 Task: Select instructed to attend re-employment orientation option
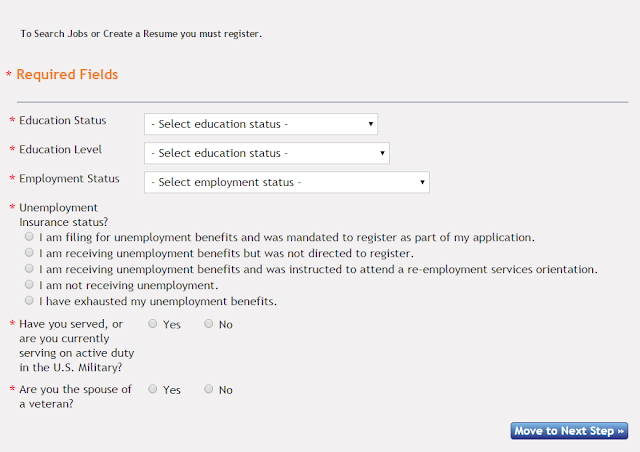click(x=29, y=269)
